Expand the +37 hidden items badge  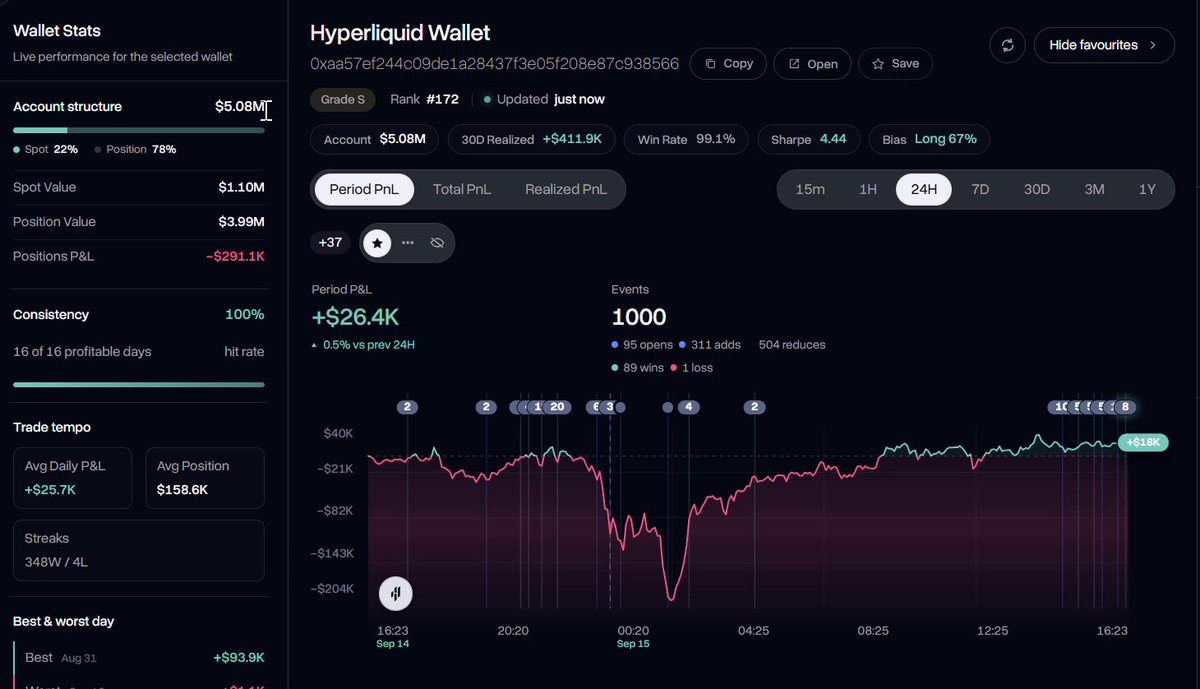[x=330, y=242]
